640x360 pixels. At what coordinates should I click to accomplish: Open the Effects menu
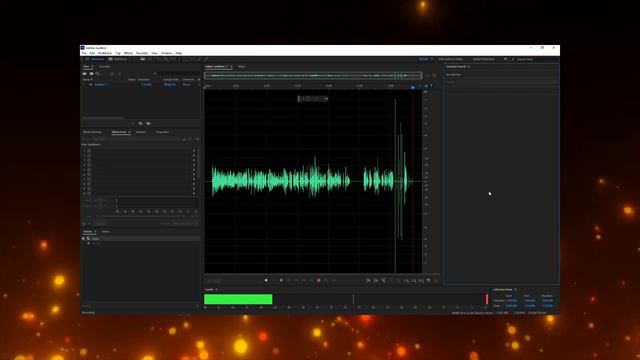point(128,53)
